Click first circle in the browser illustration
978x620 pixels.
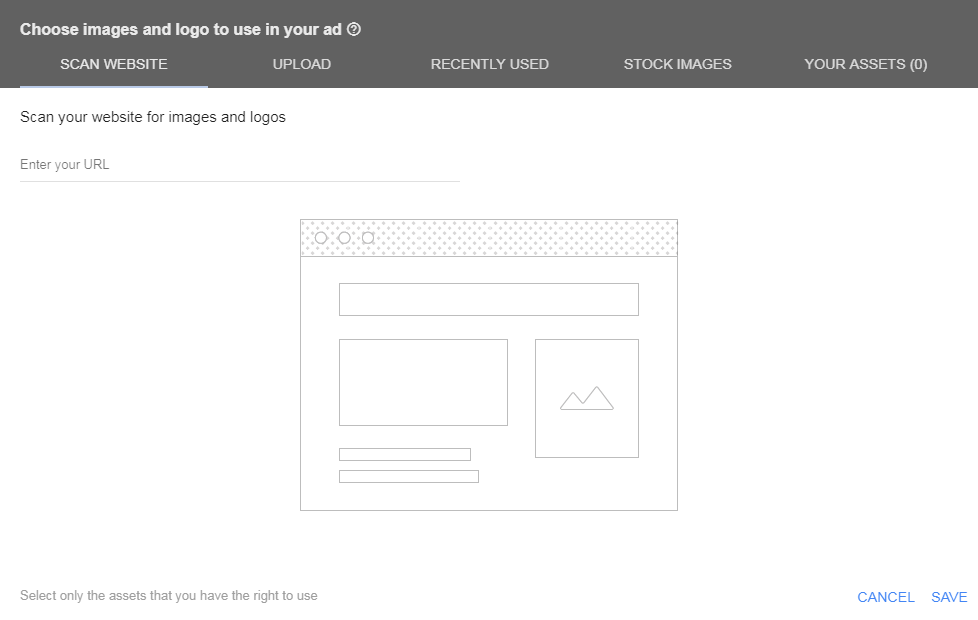pos(321,238)
